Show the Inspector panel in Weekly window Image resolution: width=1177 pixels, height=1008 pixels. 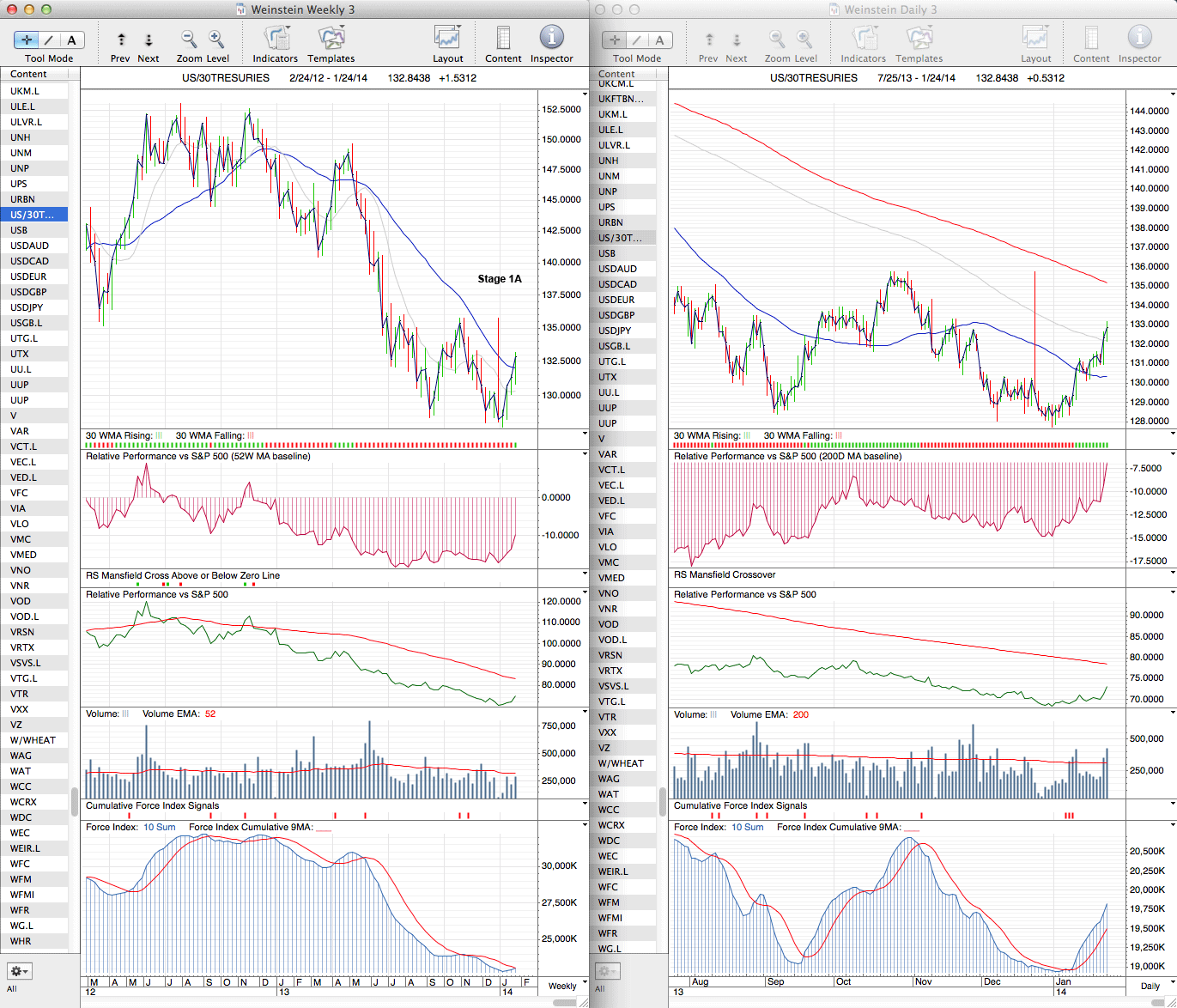(x=551, y=39)
